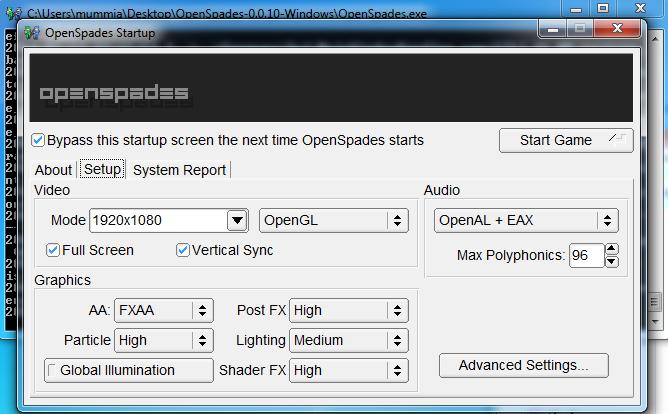This screenshot has width=668, height=414.
Task: Open the Particle quality dropdown
Action: coord(164,340)
